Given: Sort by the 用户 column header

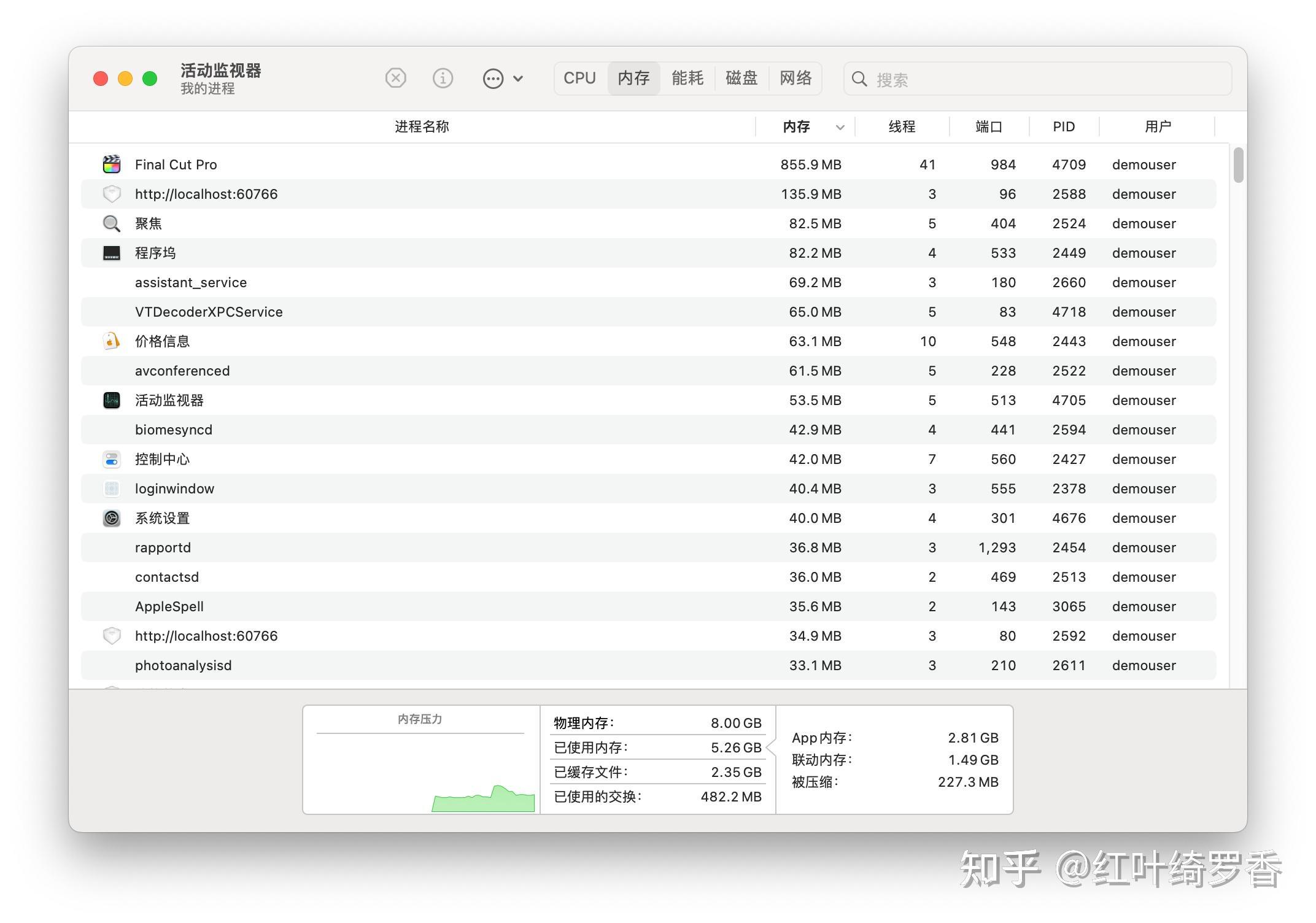Looking at the screenshot, I should [1159, 126].
